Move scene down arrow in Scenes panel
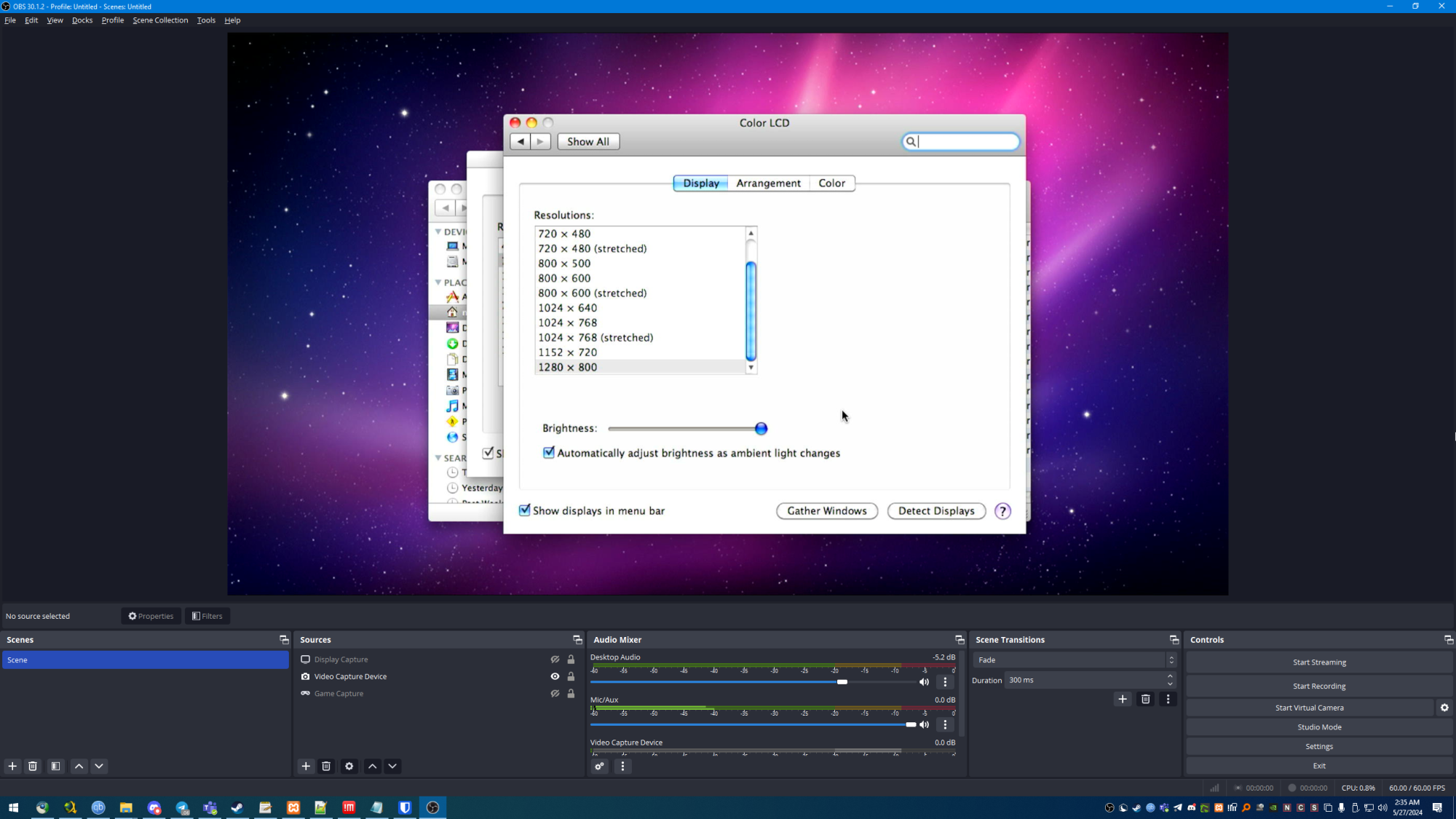 click(99, 766)
